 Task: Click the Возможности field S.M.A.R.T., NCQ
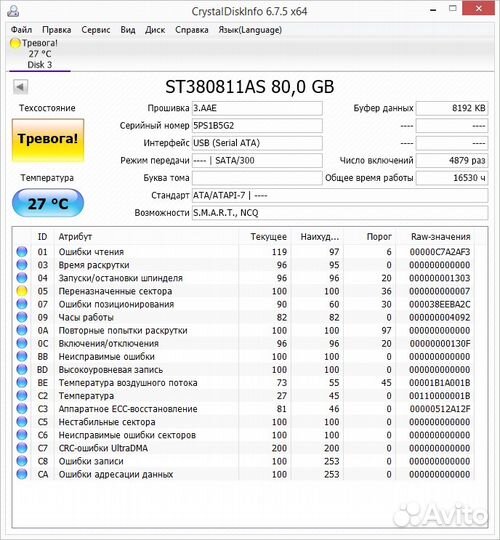click(x=340, y=213)
